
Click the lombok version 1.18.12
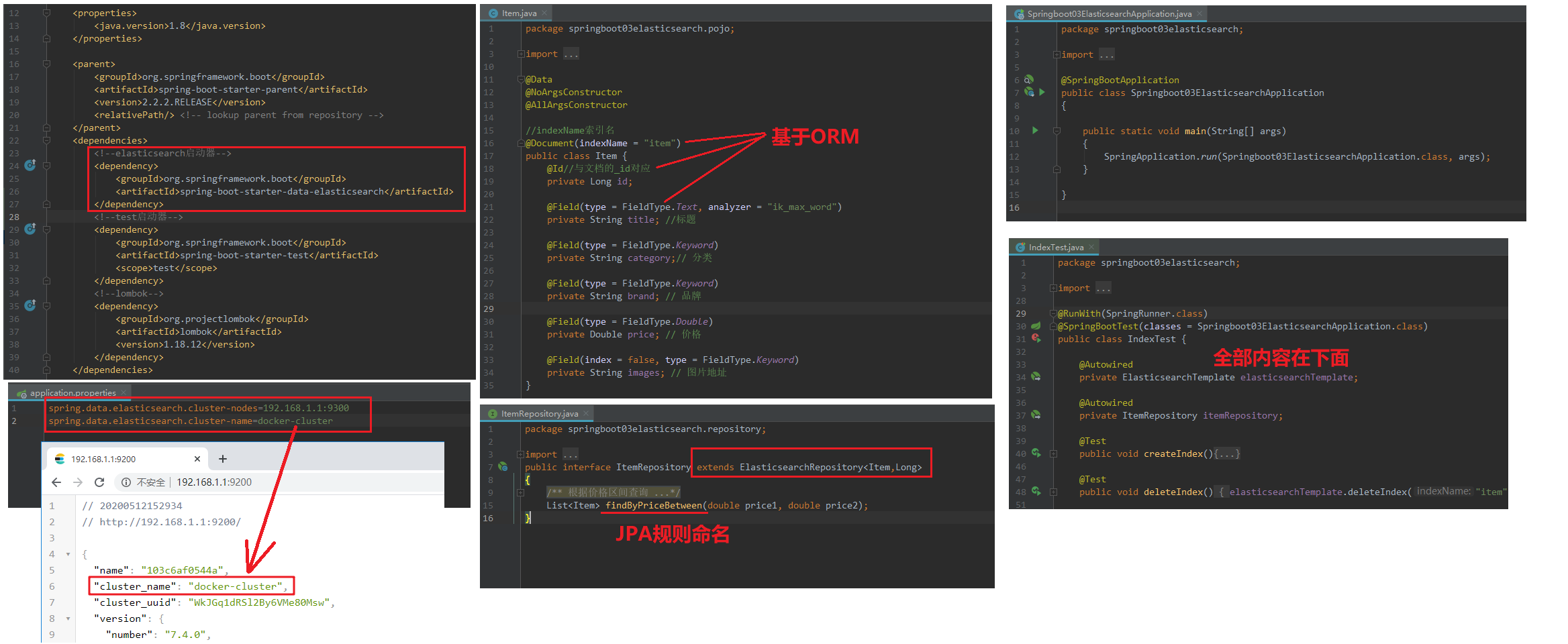coord(185,344)
